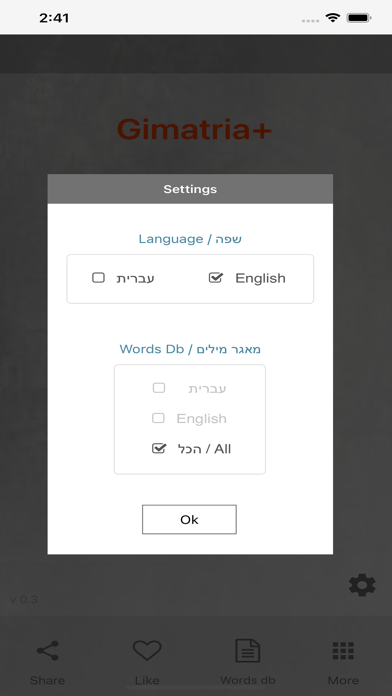
Task: Open the More grid icon
Action: click(343, 651)
